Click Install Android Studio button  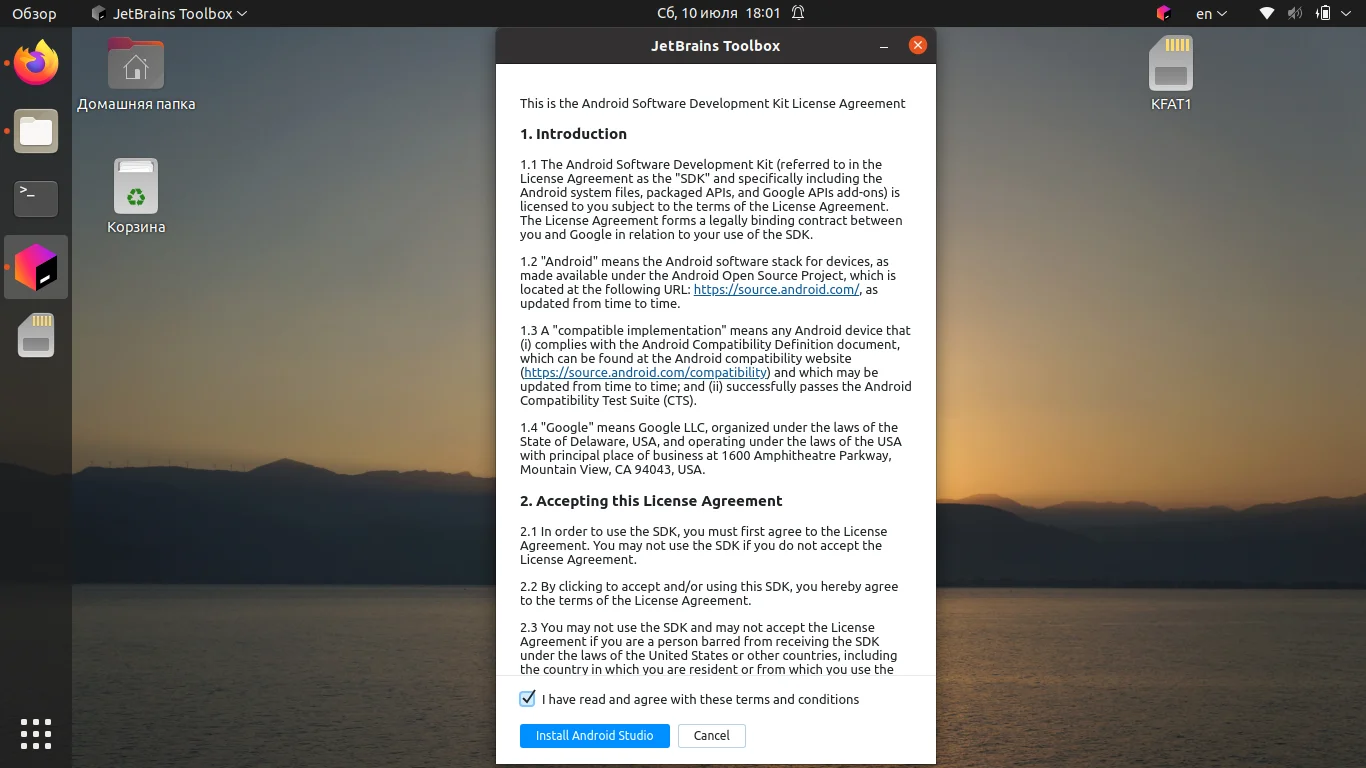point(595,736)
